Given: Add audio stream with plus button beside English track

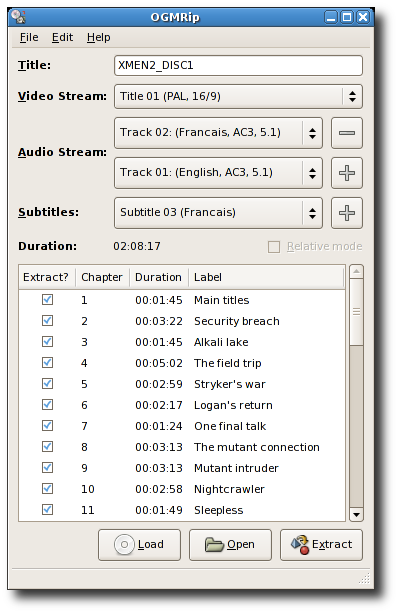Looking at the screenshot, I should tap(347, 173).
